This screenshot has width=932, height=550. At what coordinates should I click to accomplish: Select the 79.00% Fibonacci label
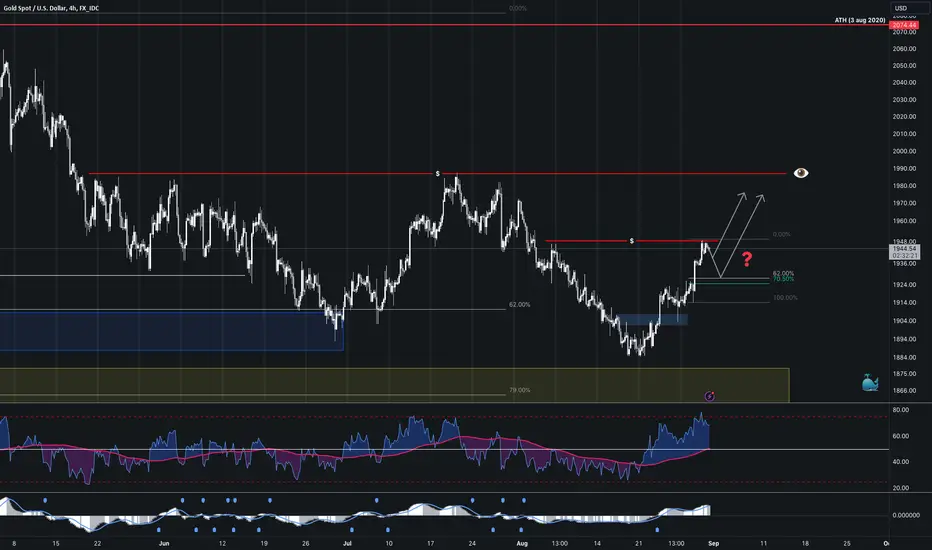pos(519,390)
